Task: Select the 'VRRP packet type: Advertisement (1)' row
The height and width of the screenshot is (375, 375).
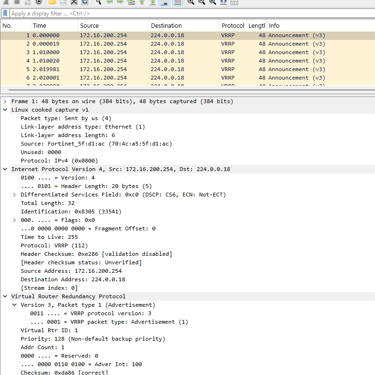Action: point(109,322)
